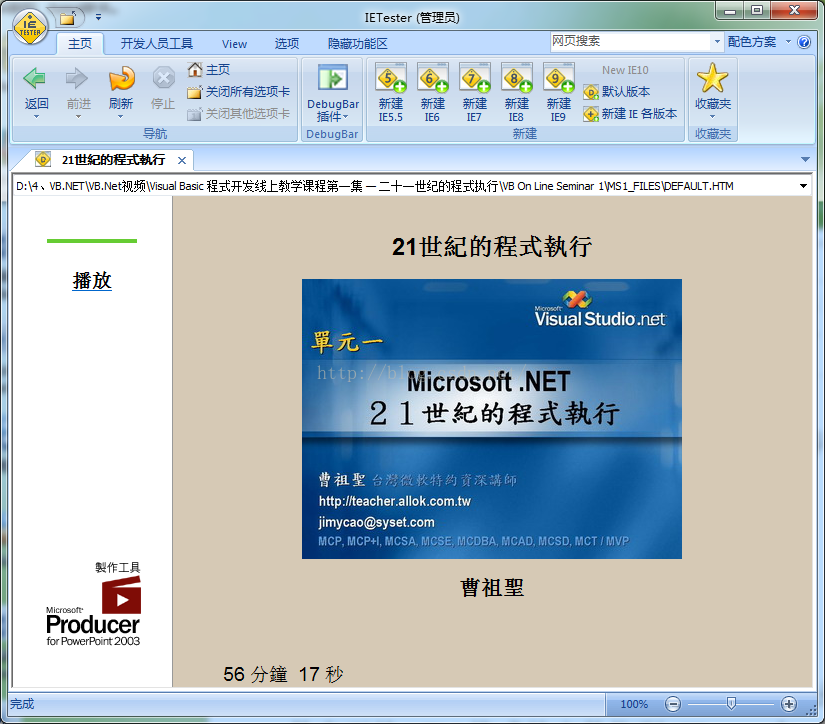The width and height of the screenshot is (825, 724).
Task: Click the zoom in plus button
Action: click(789, 704)
